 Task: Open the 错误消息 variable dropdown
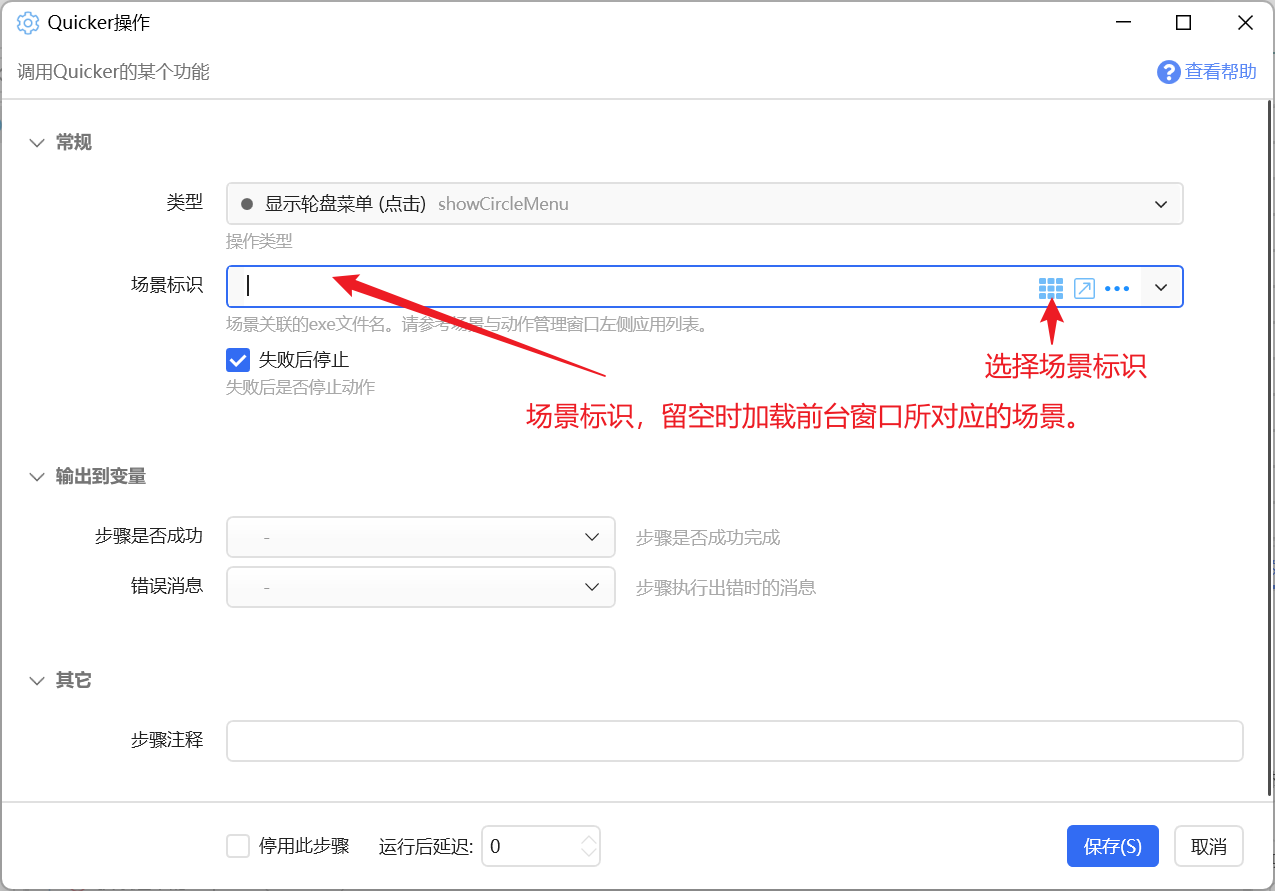(x=421, y=587)
